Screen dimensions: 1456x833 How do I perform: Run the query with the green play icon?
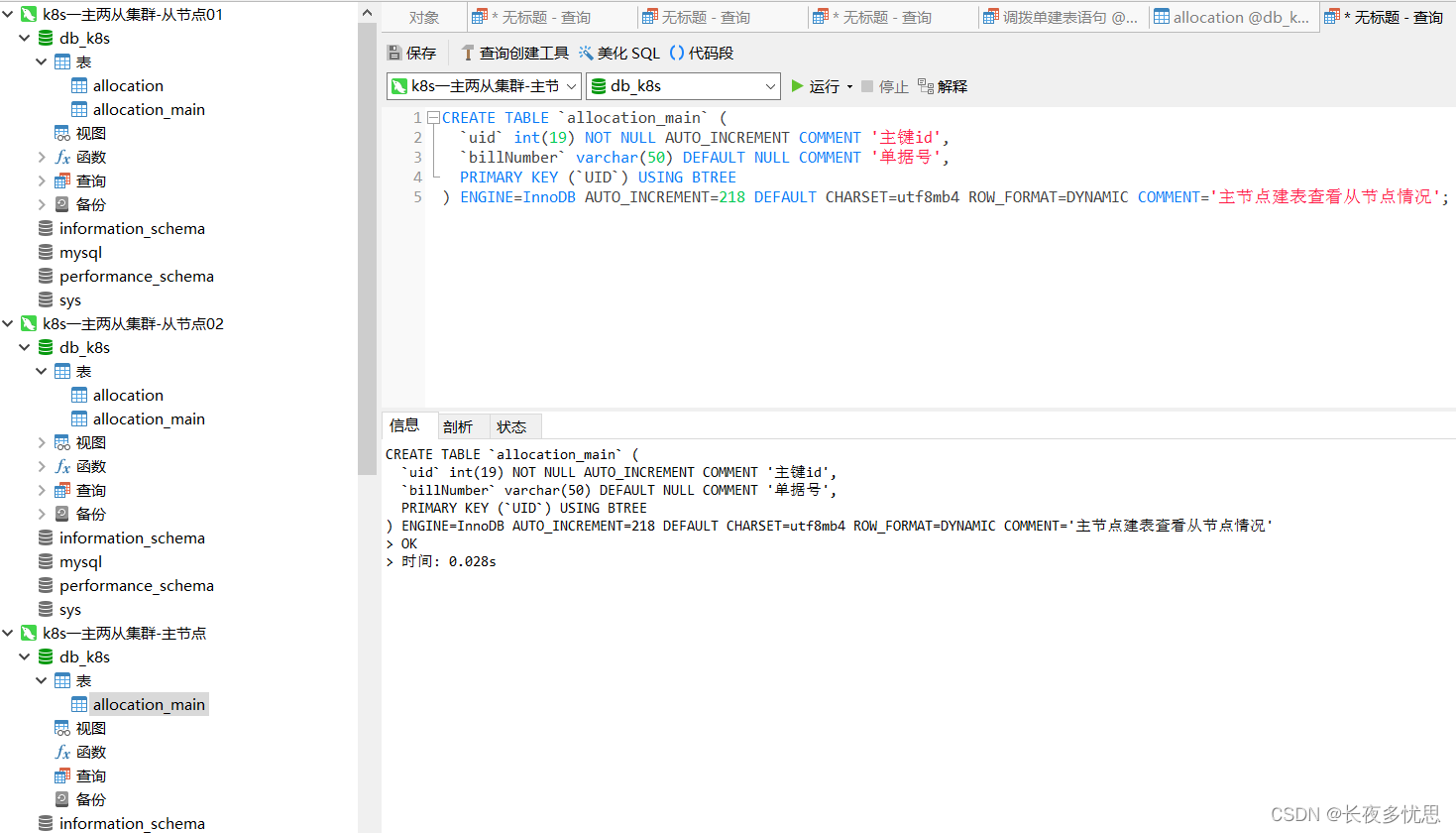(x=798, y=86)
